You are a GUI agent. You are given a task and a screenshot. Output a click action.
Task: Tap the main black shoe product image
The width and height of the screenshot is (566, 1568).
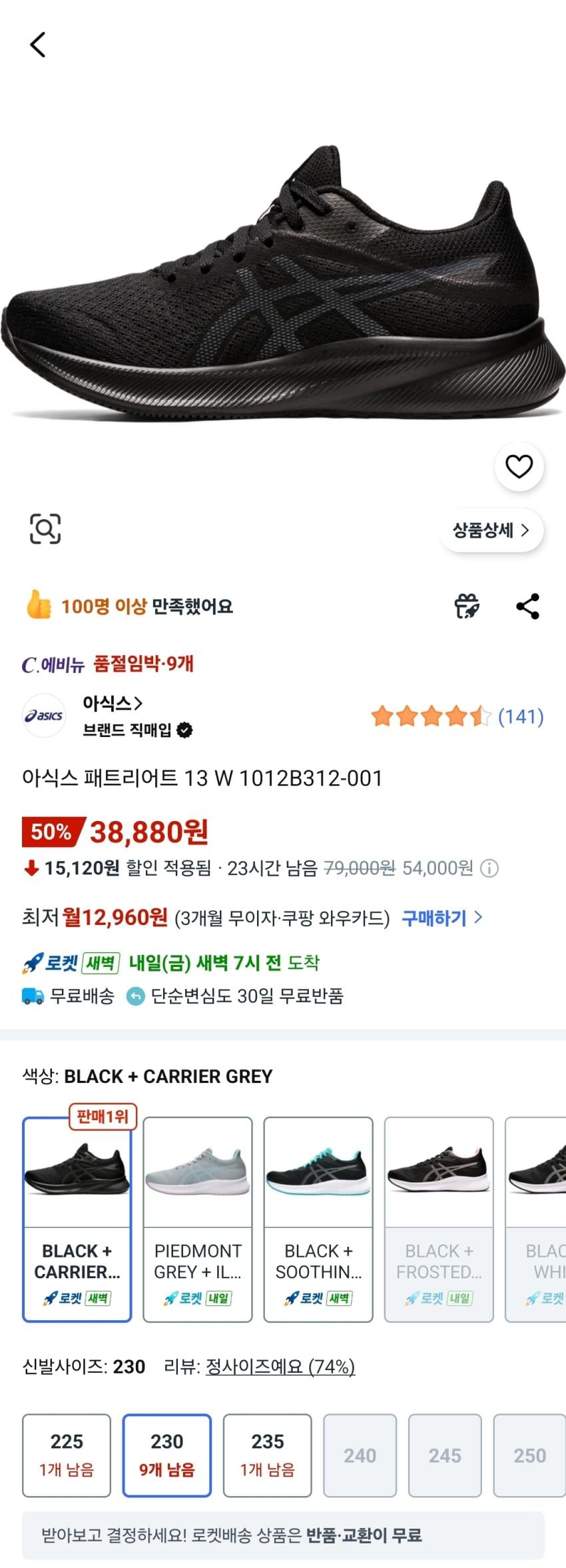(x=283, y=287)
